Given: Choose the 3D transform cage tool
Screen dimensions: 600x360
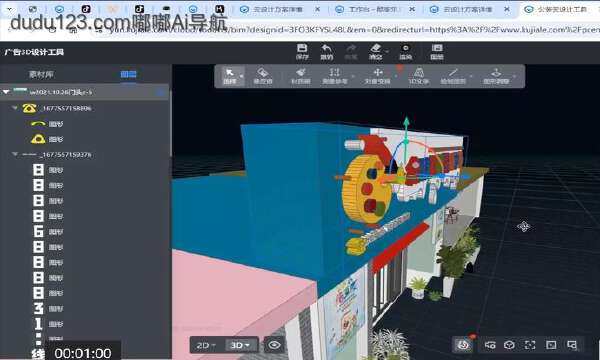Looking at the screenshot, I should 419,76.
